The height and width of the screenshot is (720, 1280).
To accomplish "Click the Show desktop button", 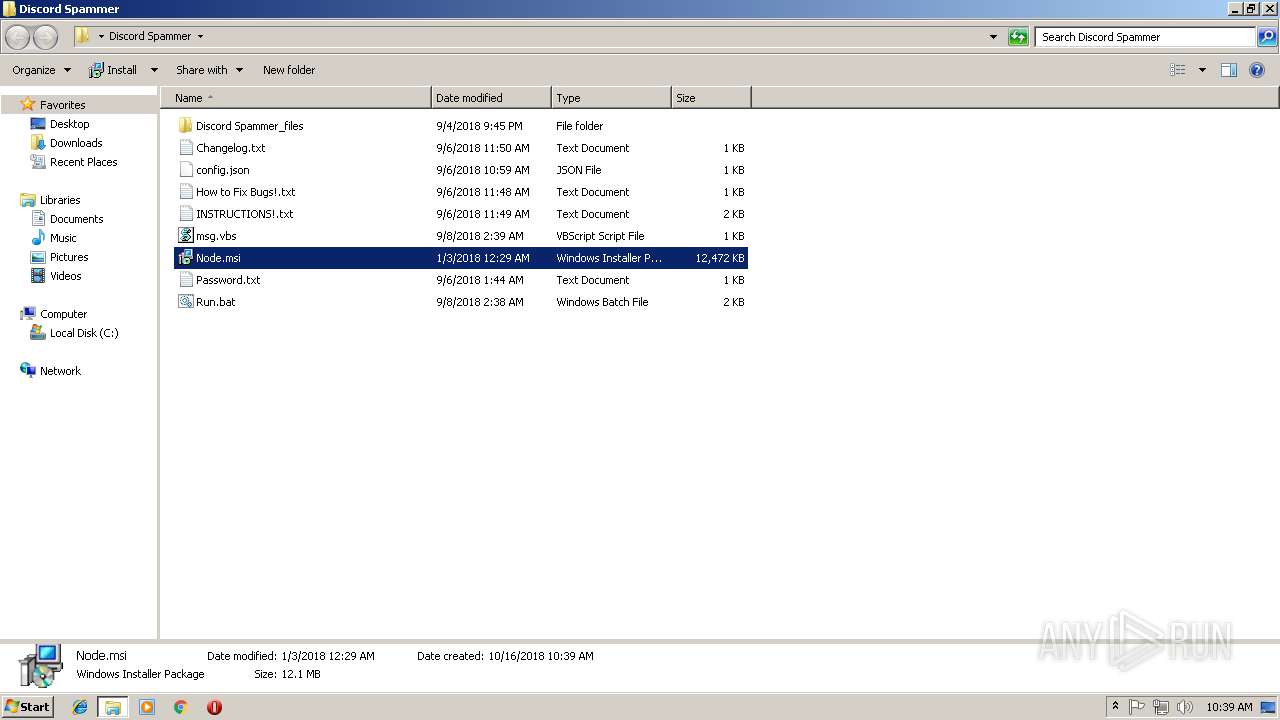I will (1268, 707).
